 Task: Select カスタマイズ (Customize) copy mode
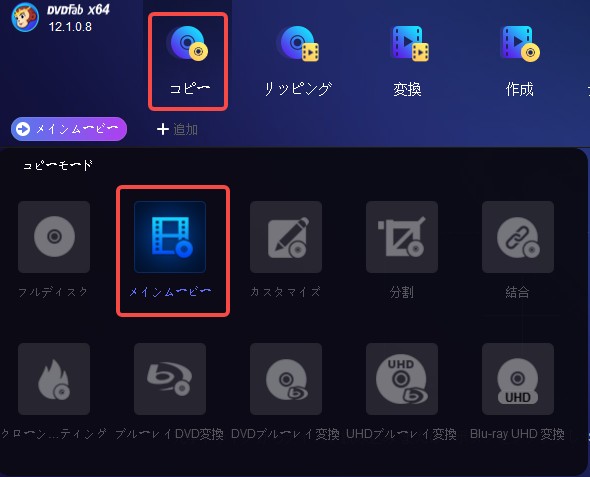pyautogui.click(x=286, y=237)
